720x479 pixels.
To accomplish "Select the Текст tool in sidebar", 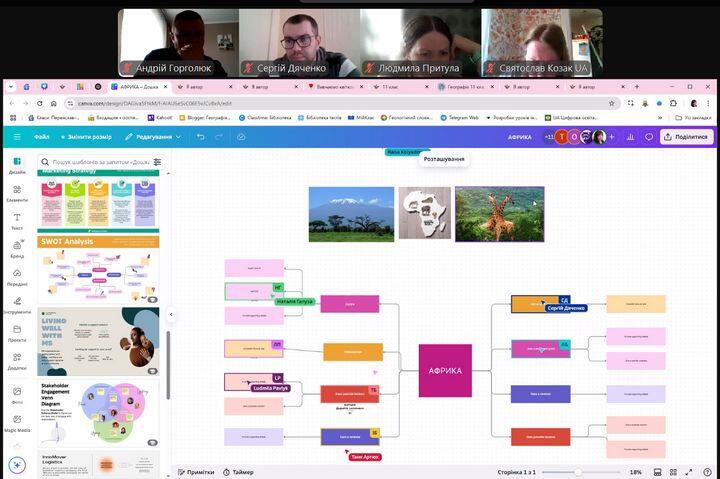I will (x=17, y=221).
